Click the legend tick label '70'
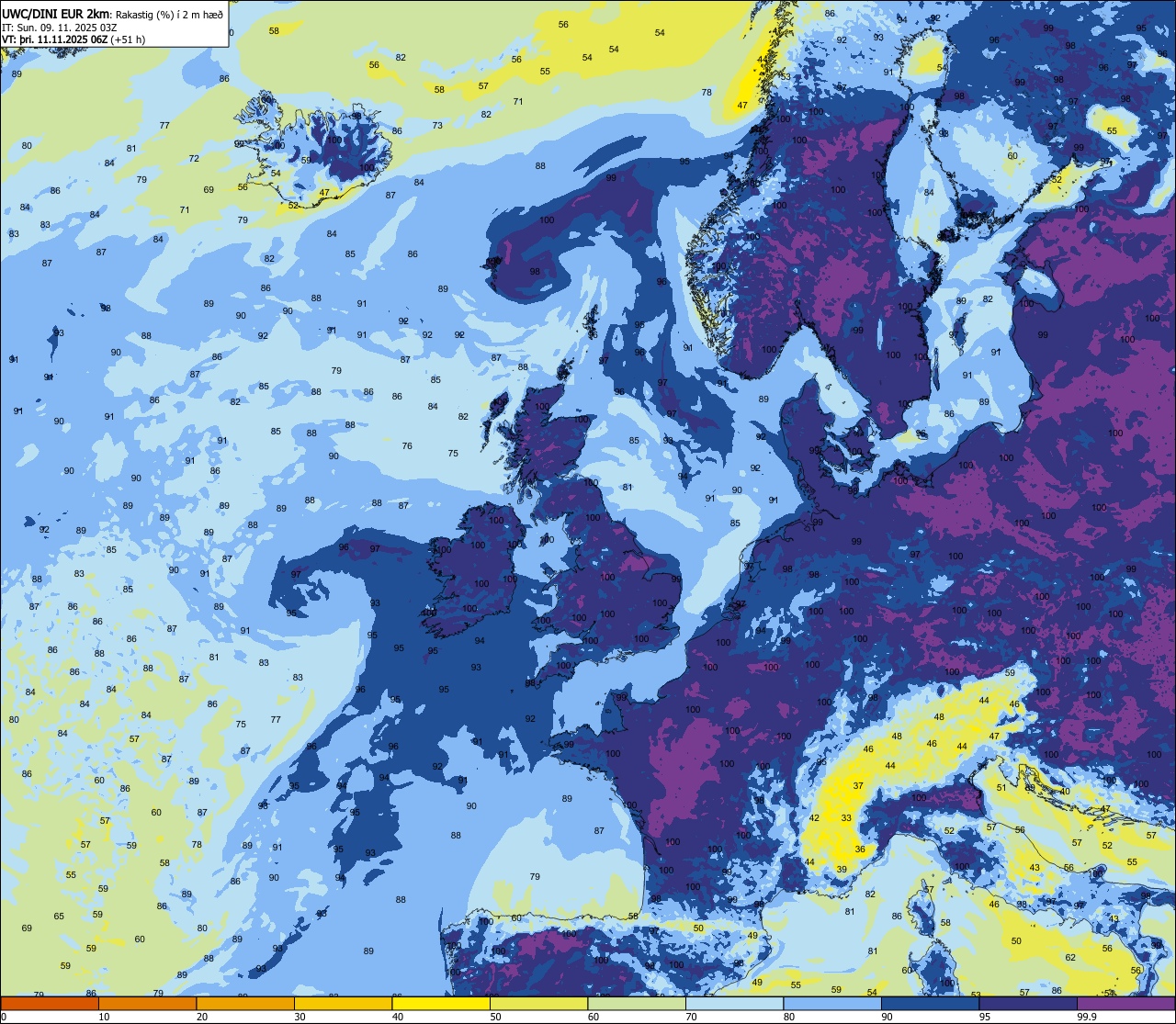Viewport: 1176px width, 1024px height. 691,1017
